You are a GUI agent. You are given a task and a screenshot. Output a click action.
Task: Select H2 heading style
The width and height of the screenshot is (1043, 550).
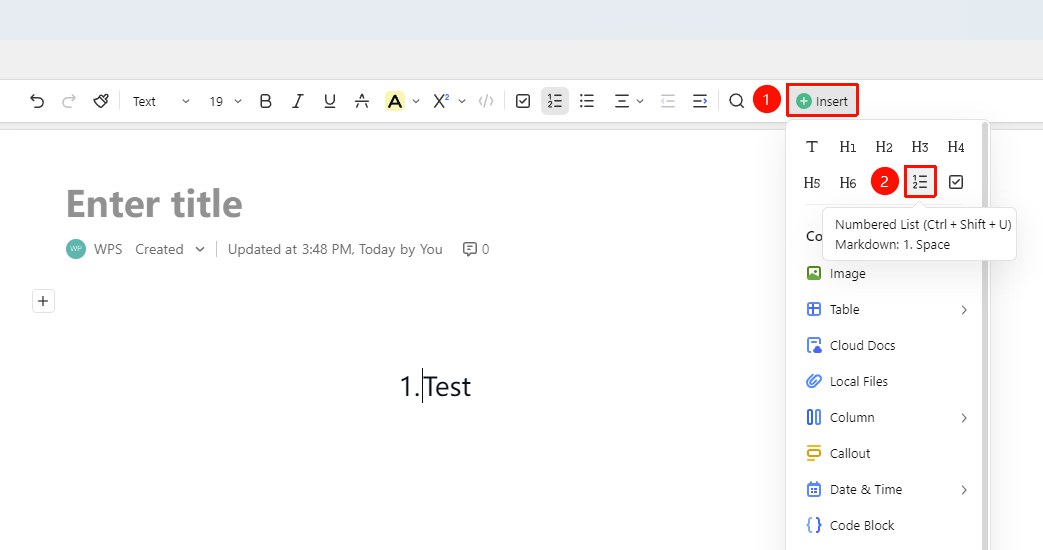coord(884,146)
